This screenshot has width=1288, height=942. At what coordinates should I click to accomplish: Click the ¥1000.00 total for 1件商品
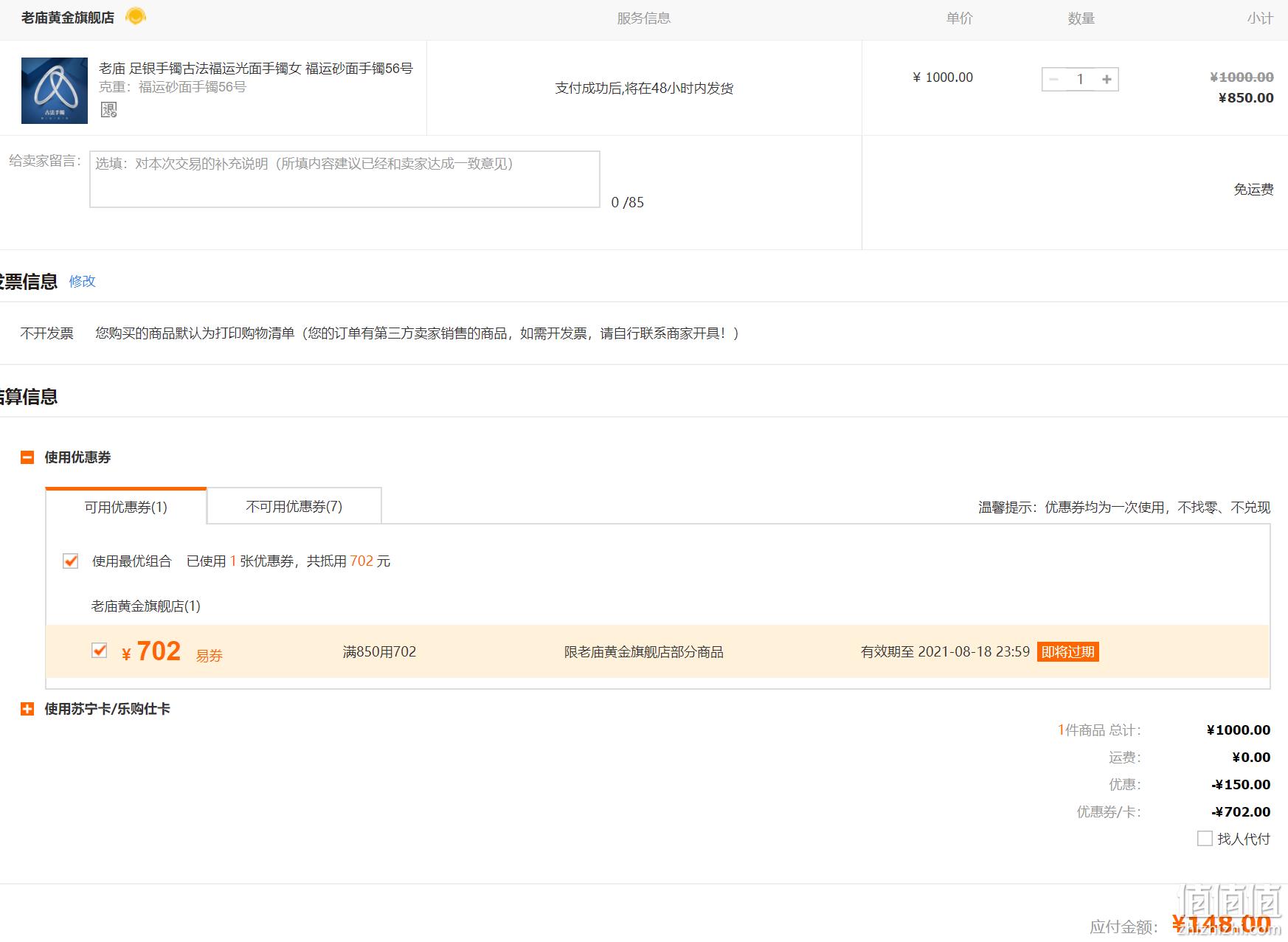(x=1239, y=730)
